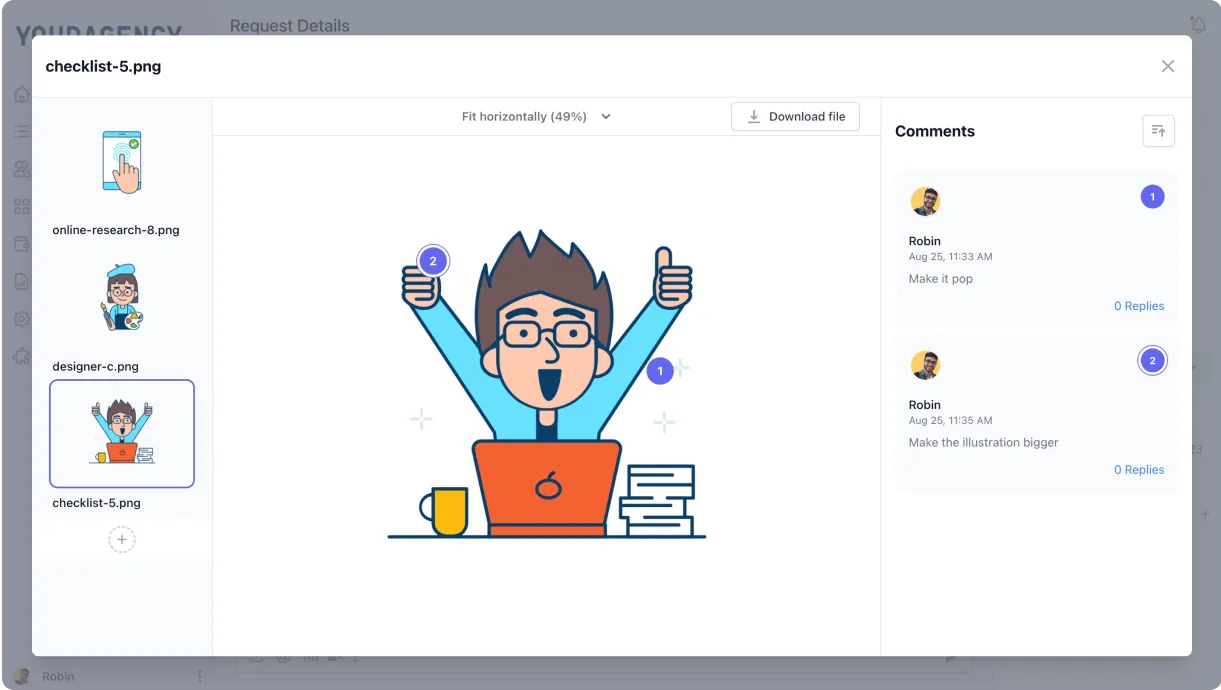The height and width of the screenshot is (690, 1221).
Task: Select the Home icon in the sidebar
Action: point(22,93)
